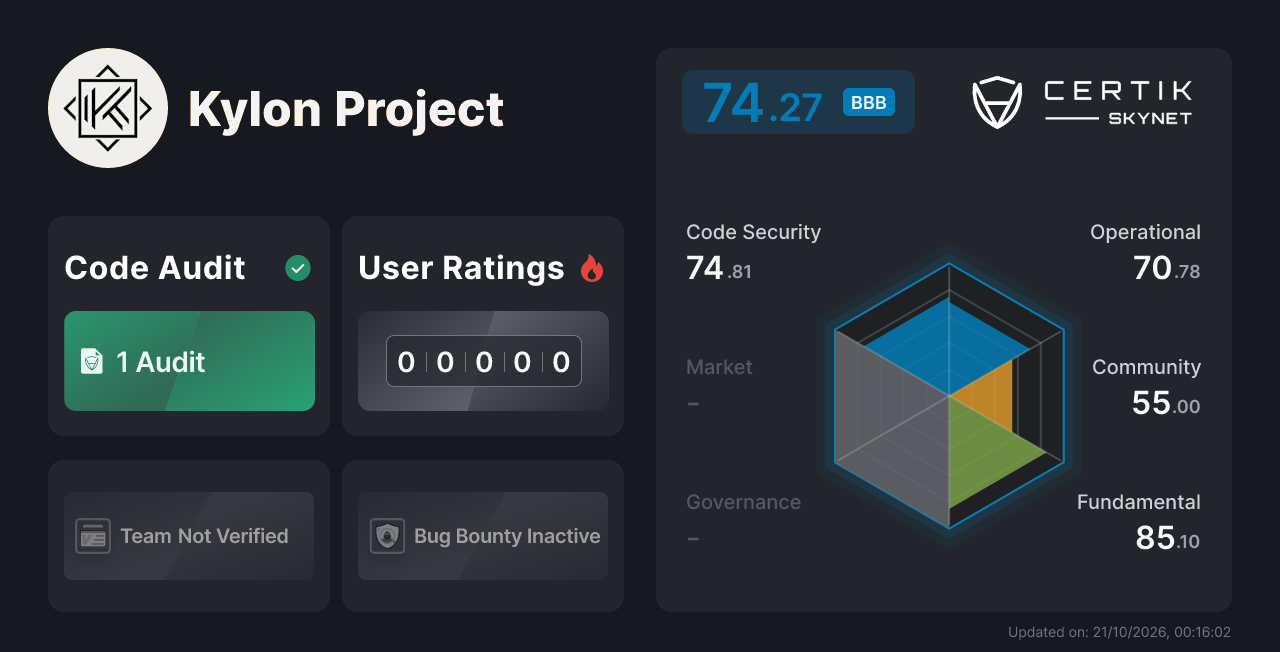Screen dimensions: 1280x652
Task: Click the Kylon Project round logo
Action: pos(108,108)
